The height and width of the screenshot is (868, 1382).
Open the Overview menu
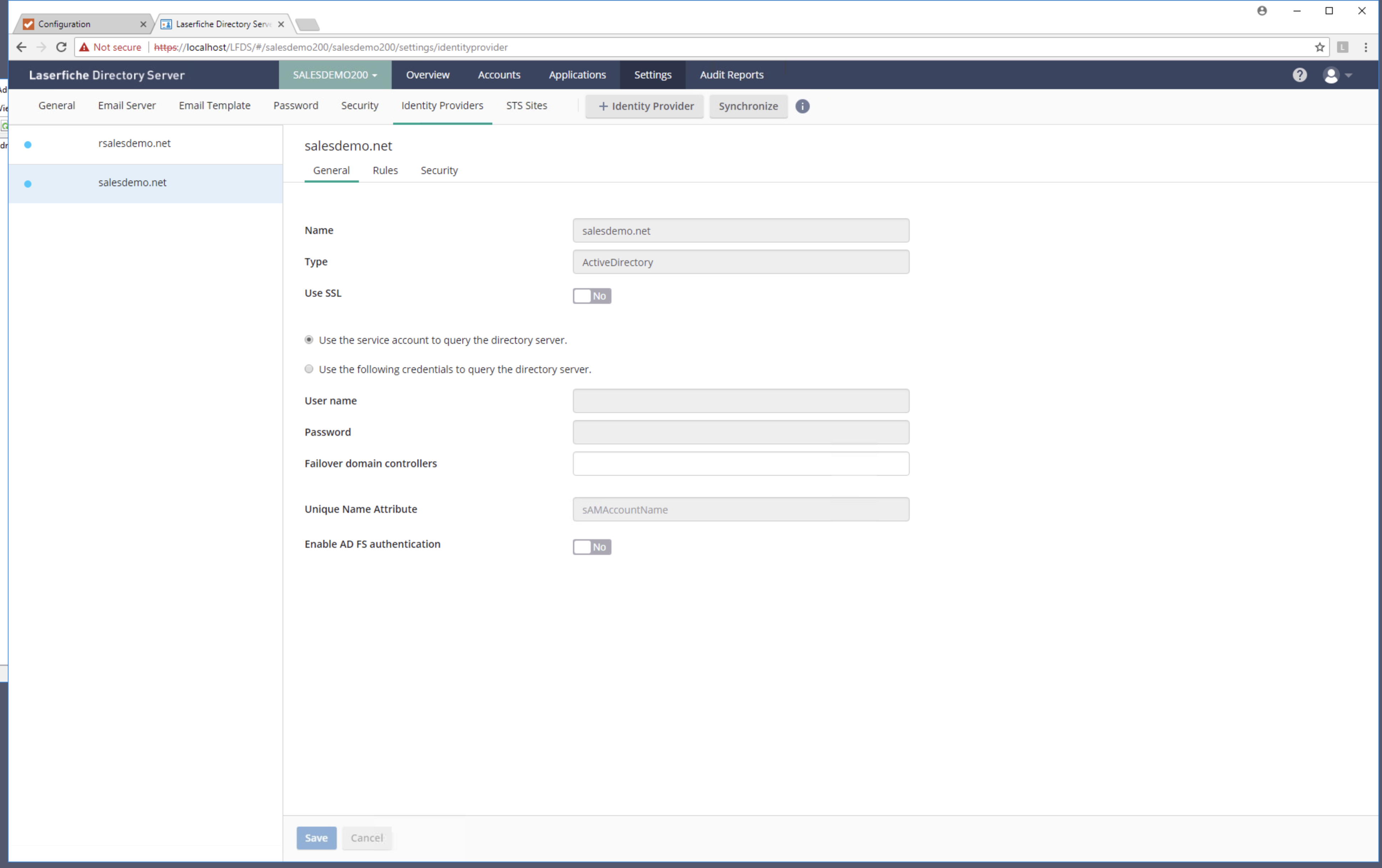click(x=428, y=75)
